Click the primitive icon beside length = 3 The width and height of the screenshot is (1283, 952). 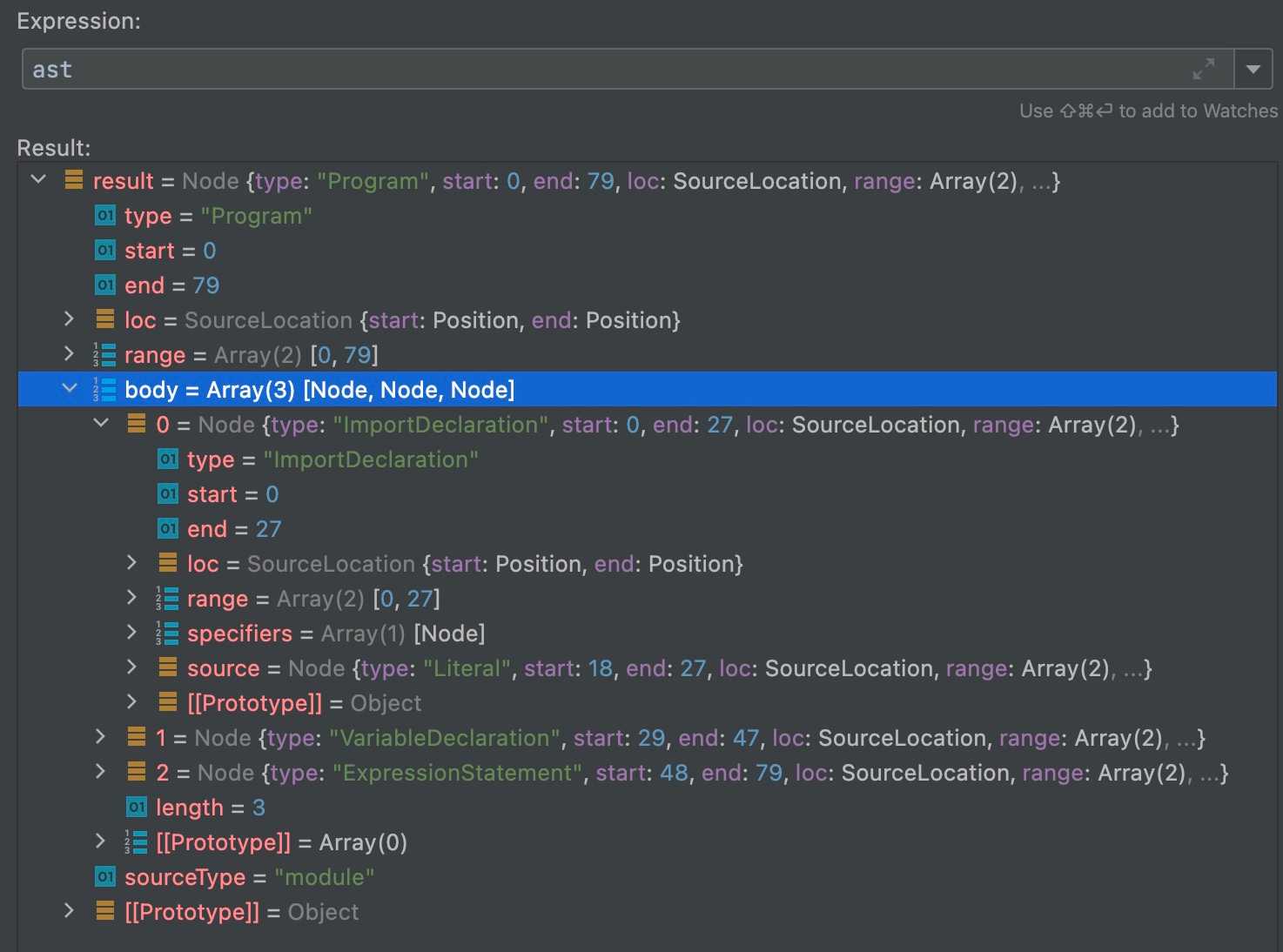click(137, 807)
